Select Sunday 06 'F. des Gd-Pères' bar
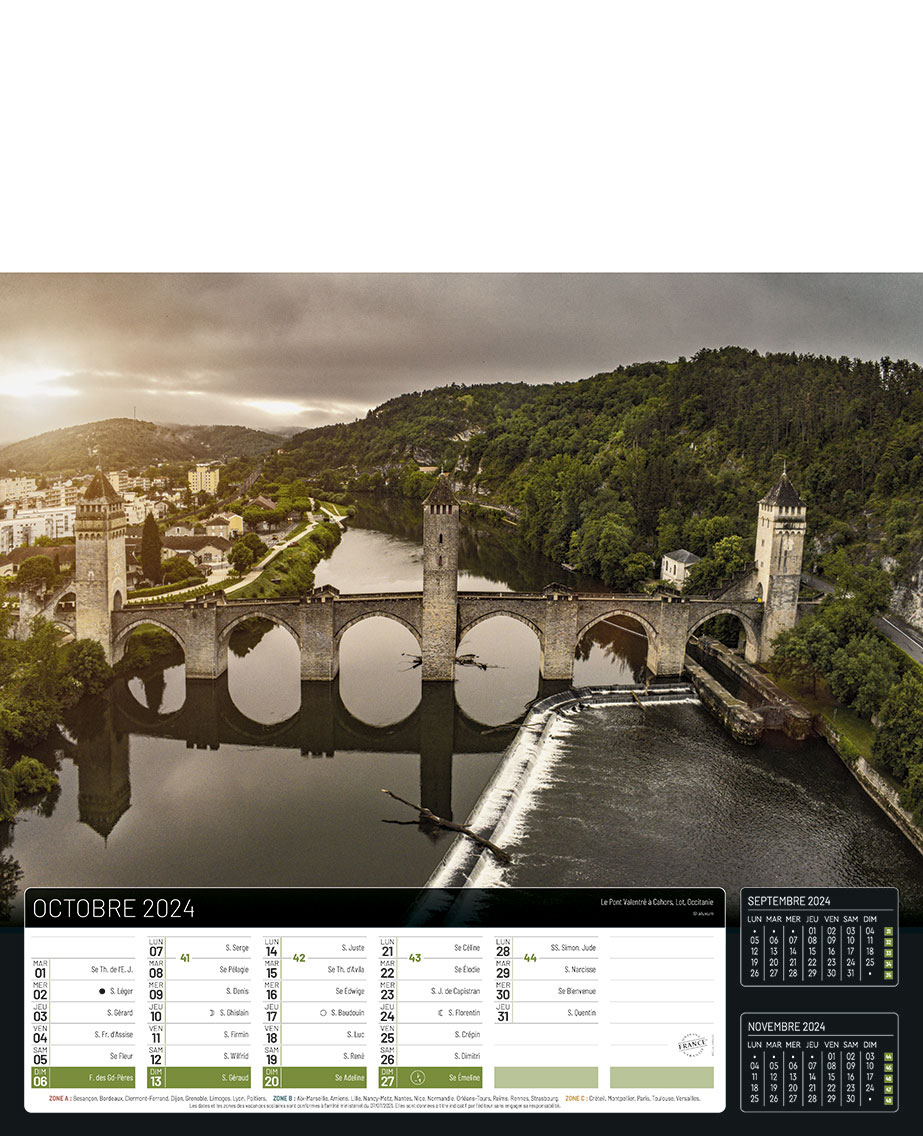This screenshot has height=1136, width=923. pos(83,1077)
